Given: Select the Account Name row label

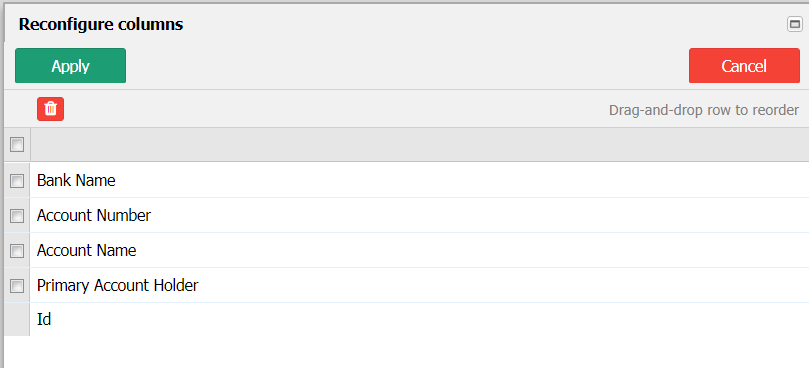Looking at the screenshot, I should [87, 250].
